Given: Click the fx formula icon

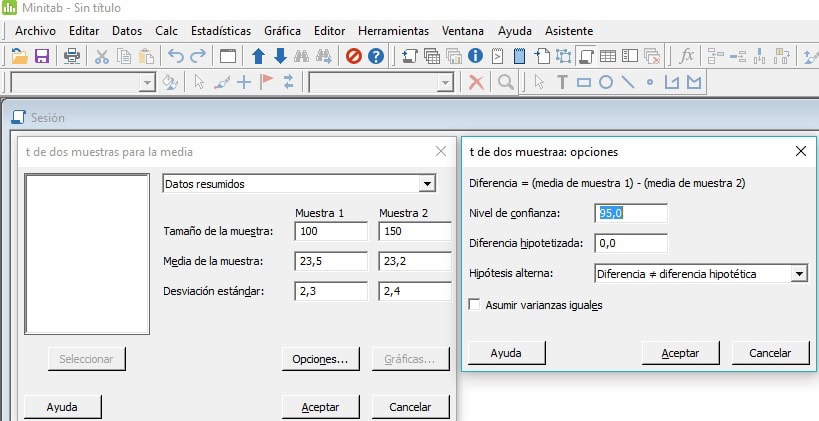Looking at the screenshot, I should click(686, 56).
